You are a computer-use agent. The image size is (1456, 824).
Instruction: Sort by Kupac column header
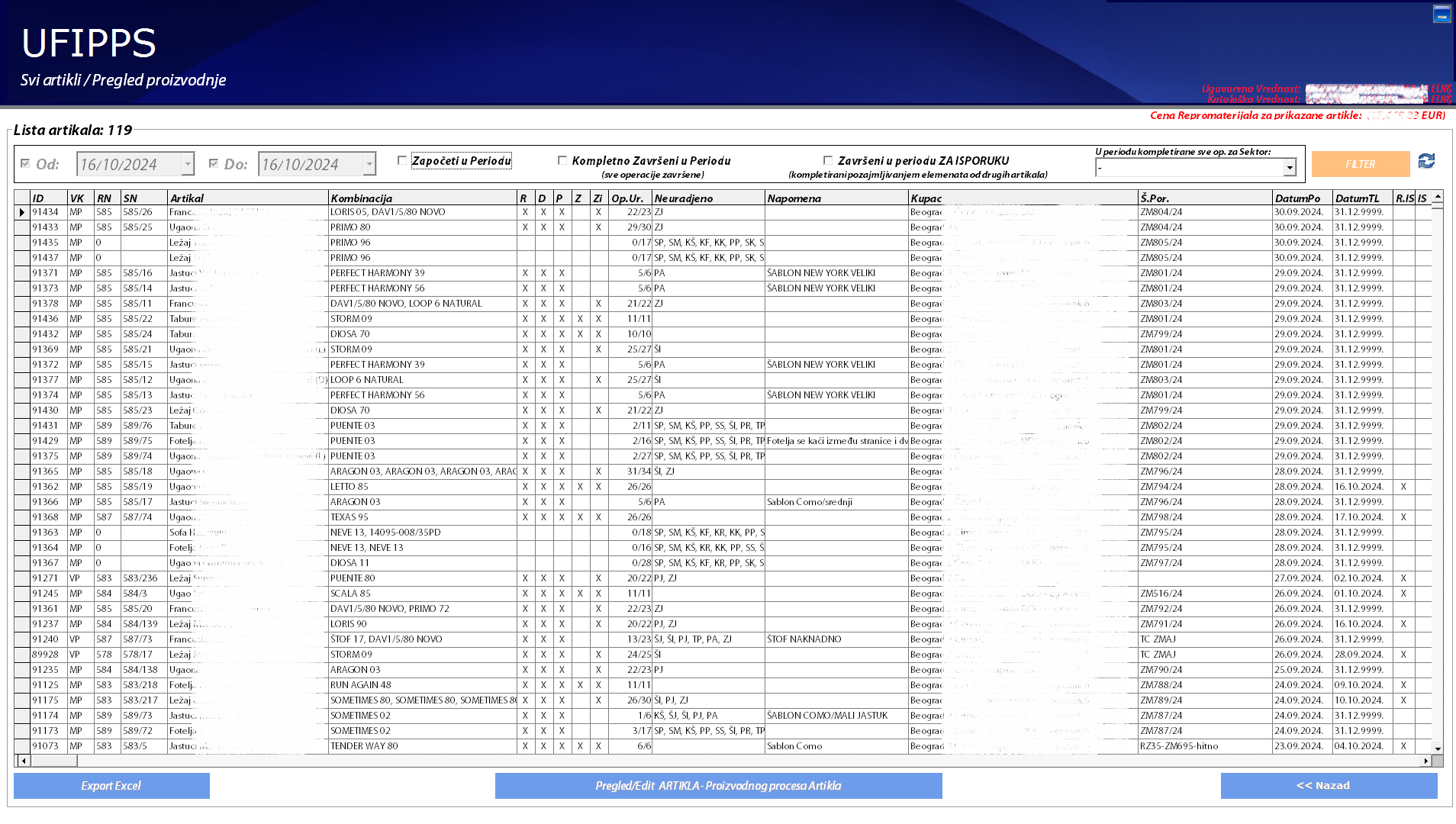[x=1023, y=198]
